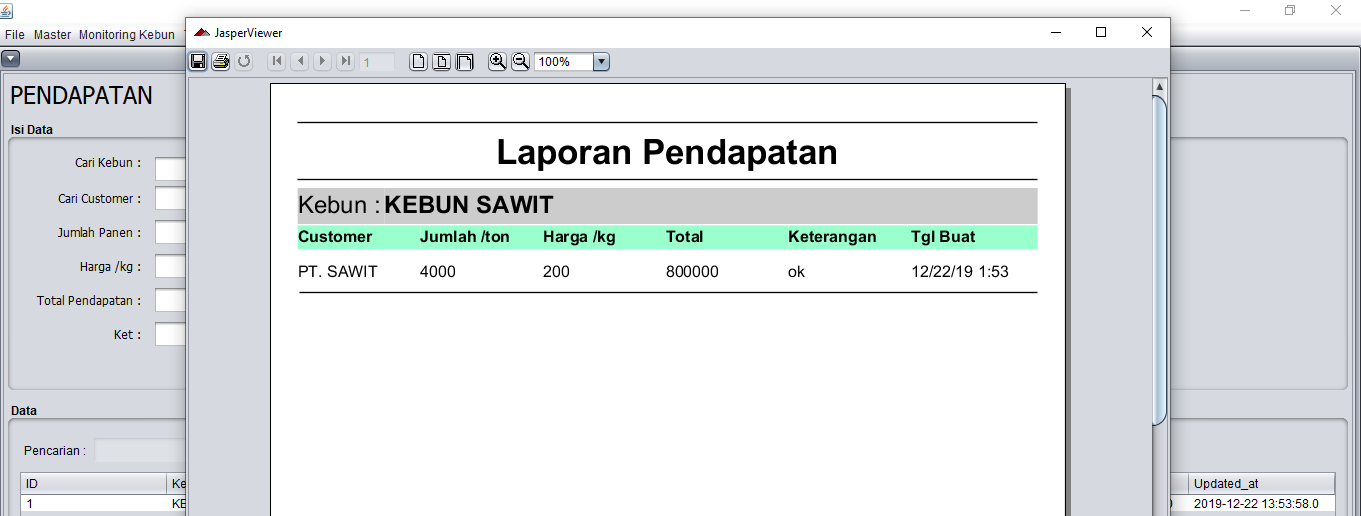The height and width of the screenshot is (516, 1361).
Task: Close the JasperViewer window
Action: [1147, 32]
